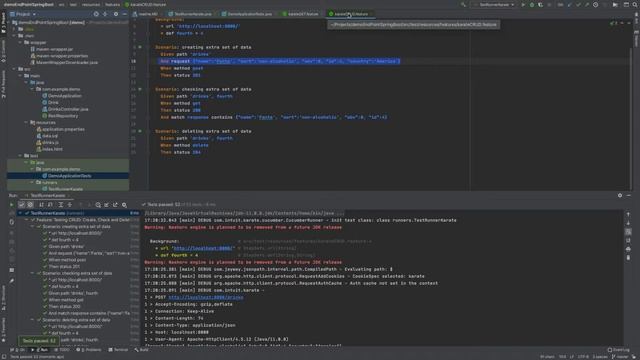Open Project panel options gear
640x360 pixels.
pos(116,14)
